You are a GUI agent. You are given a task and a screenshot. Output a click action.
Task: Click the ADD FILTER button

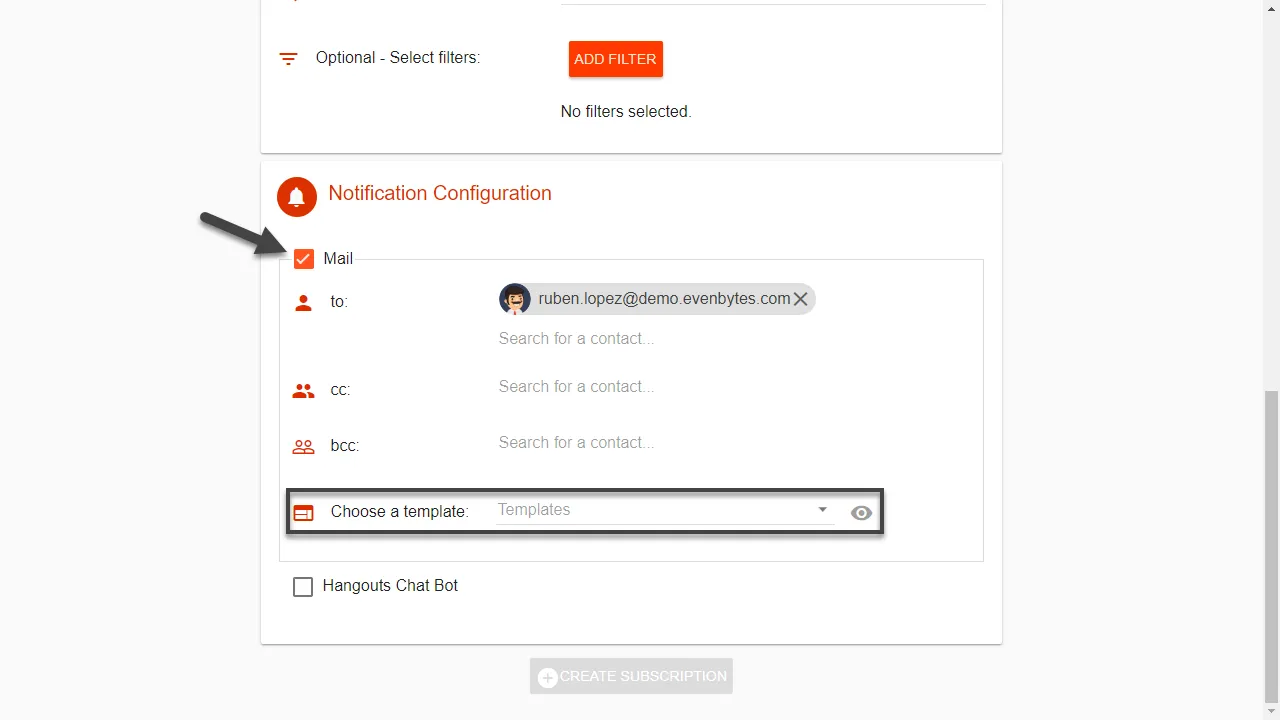(615, 59)
